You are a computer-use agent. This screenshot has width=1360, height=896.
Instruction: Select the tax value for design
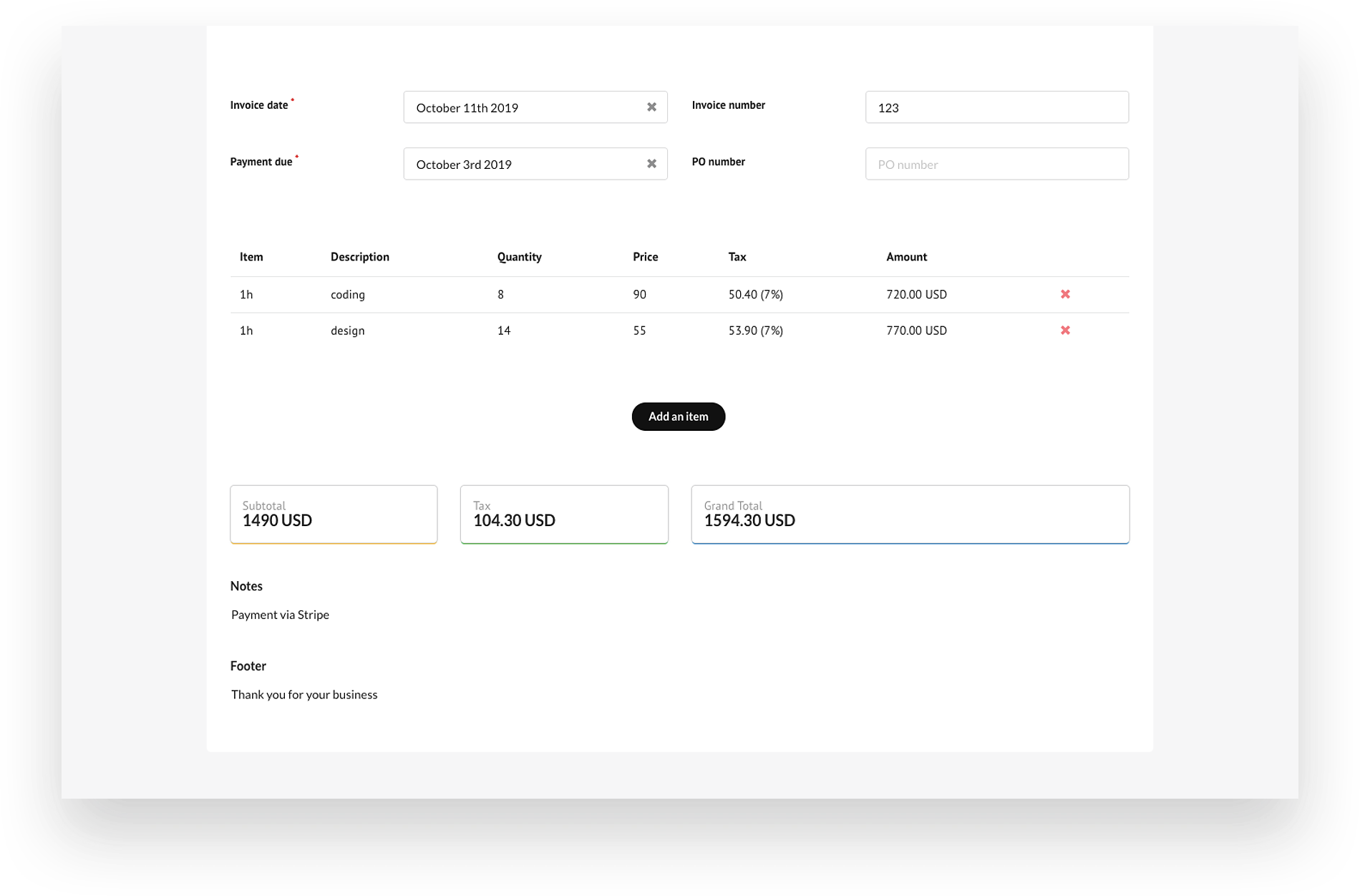click(x=755, y=330)
